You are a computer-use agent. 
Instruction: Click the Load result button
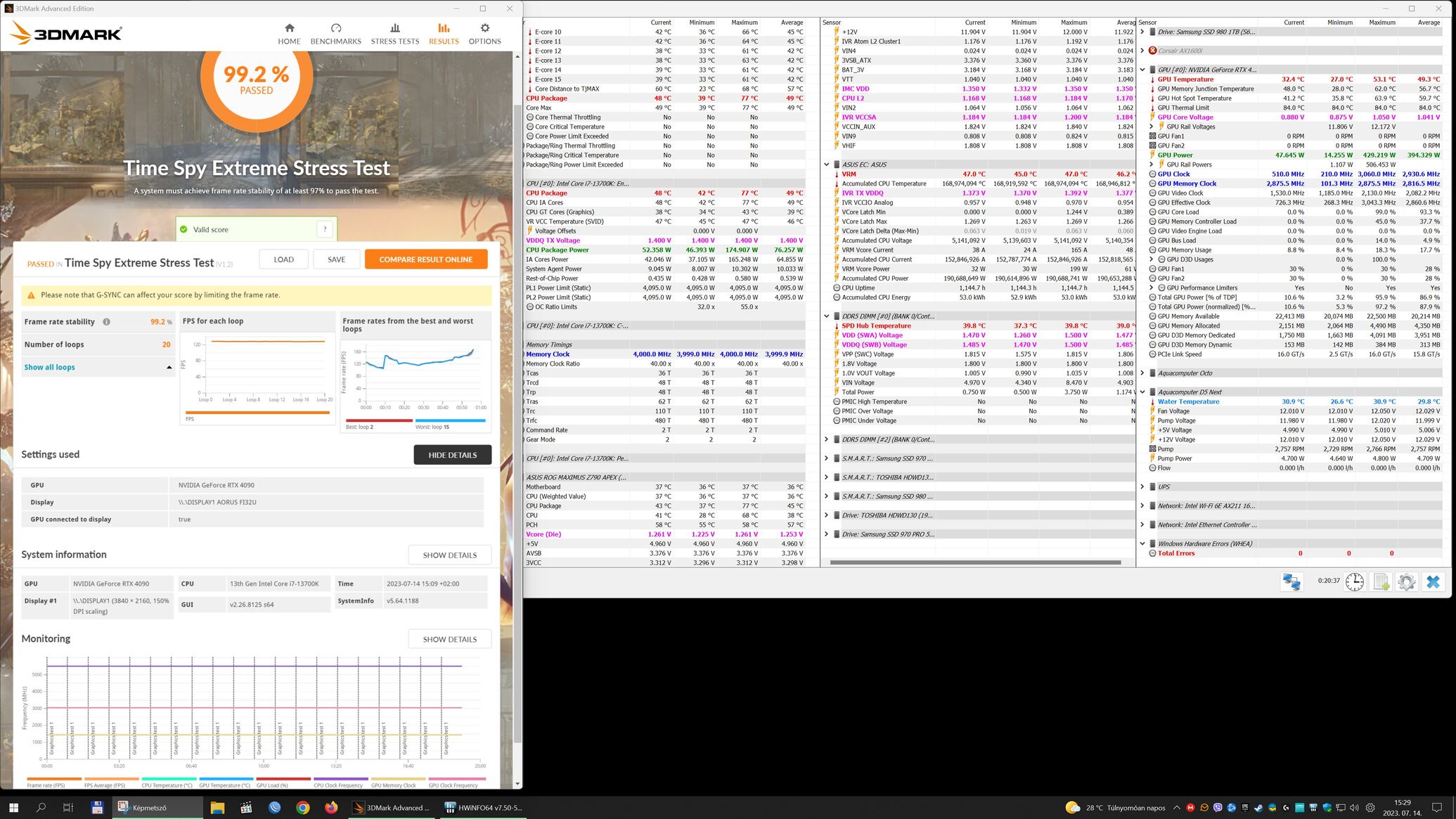point(283,259)
